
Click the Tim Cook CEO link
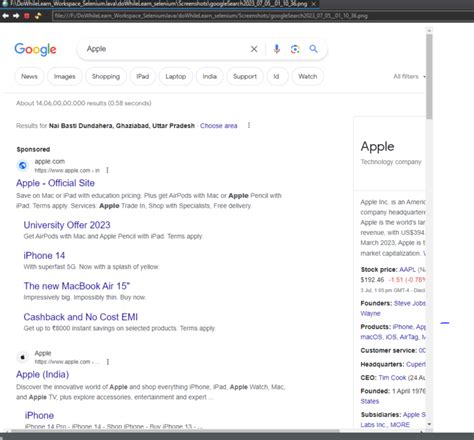(392, 378)
